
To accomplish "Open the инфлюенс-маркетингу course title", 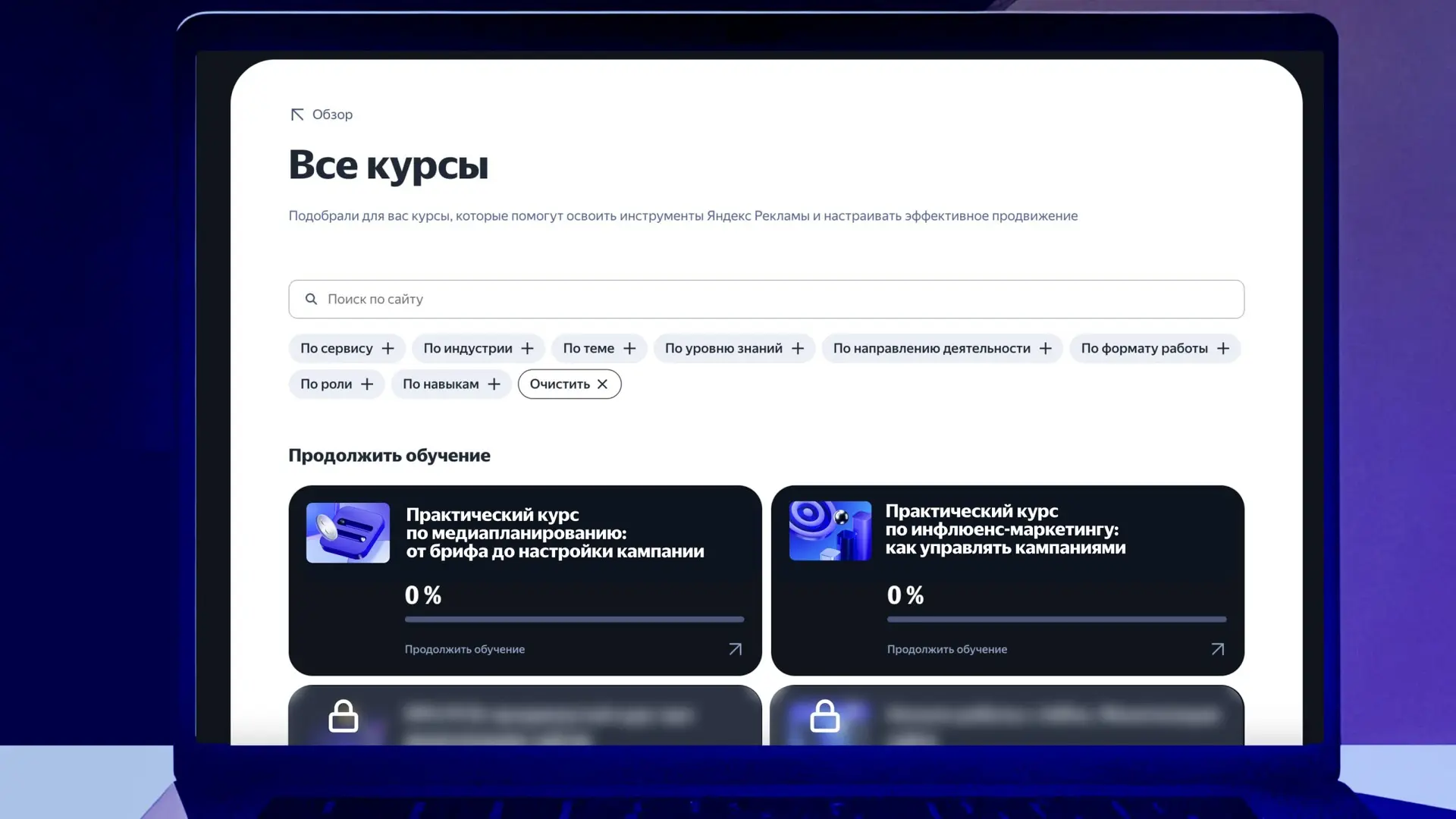I will [1006, 529].
